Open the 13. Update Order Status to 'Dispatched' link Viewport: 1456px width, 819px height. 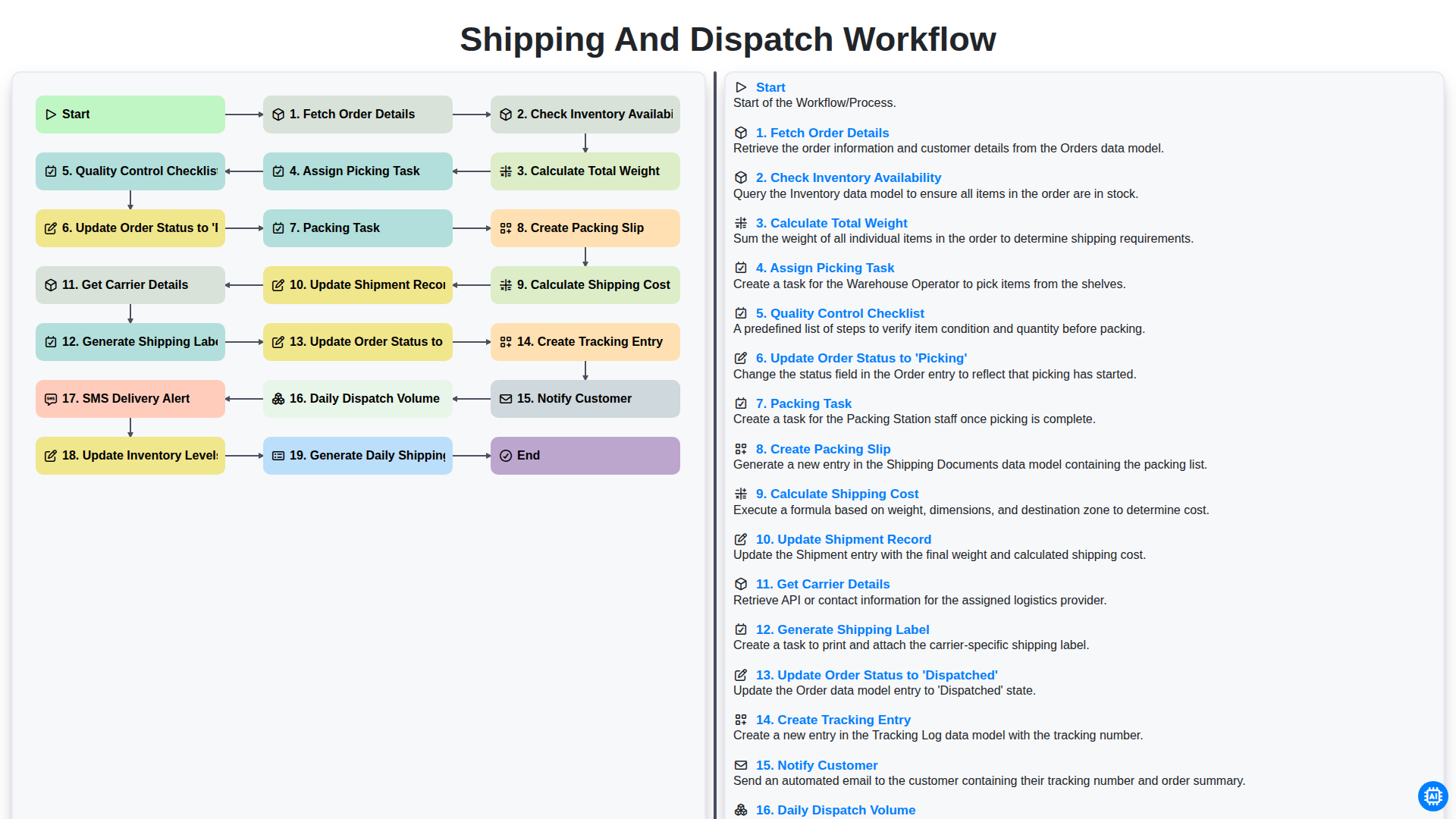coord(877,675)
